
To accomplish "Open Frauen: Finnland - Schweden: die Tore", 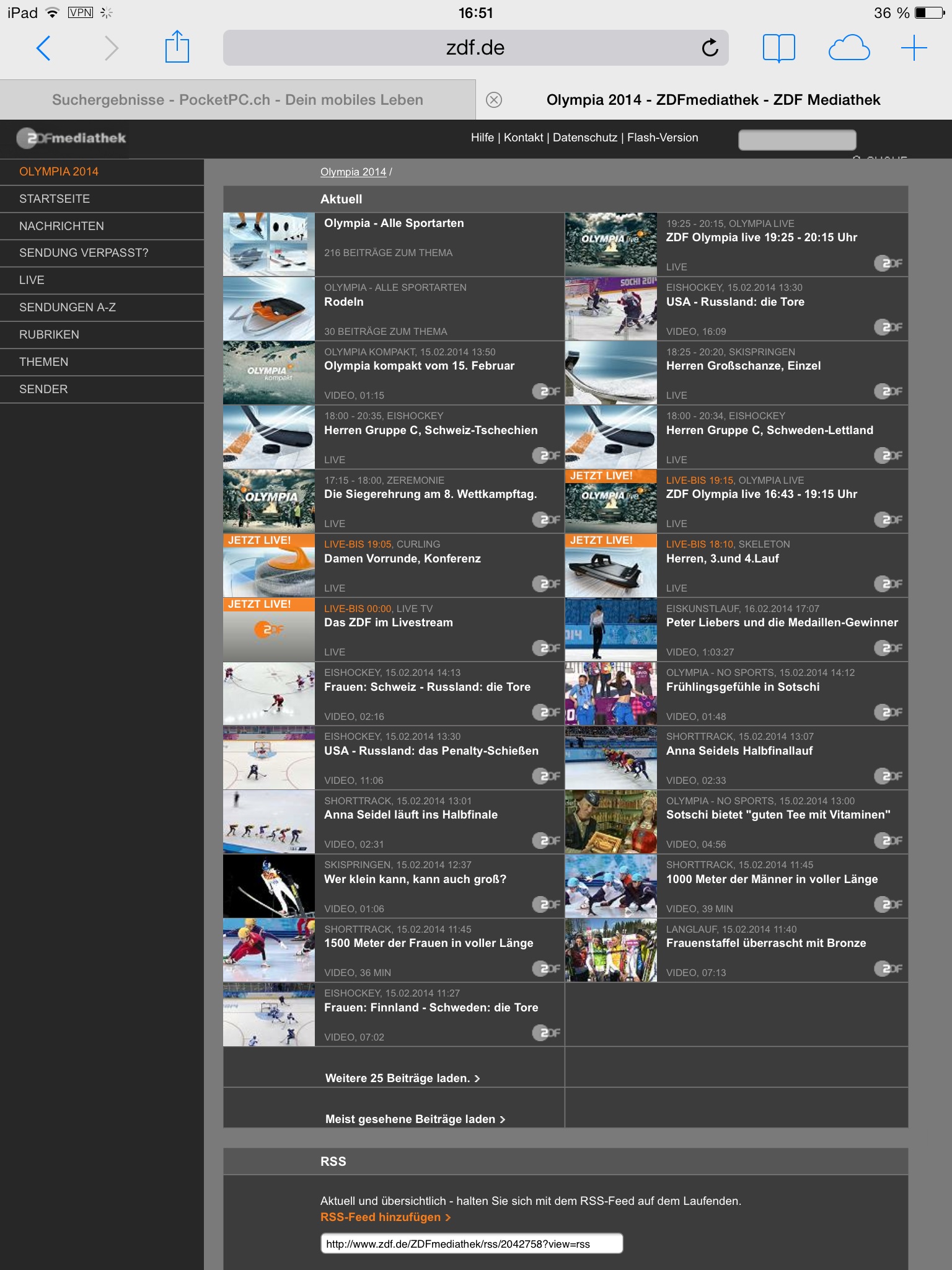I will point(431,1008).
